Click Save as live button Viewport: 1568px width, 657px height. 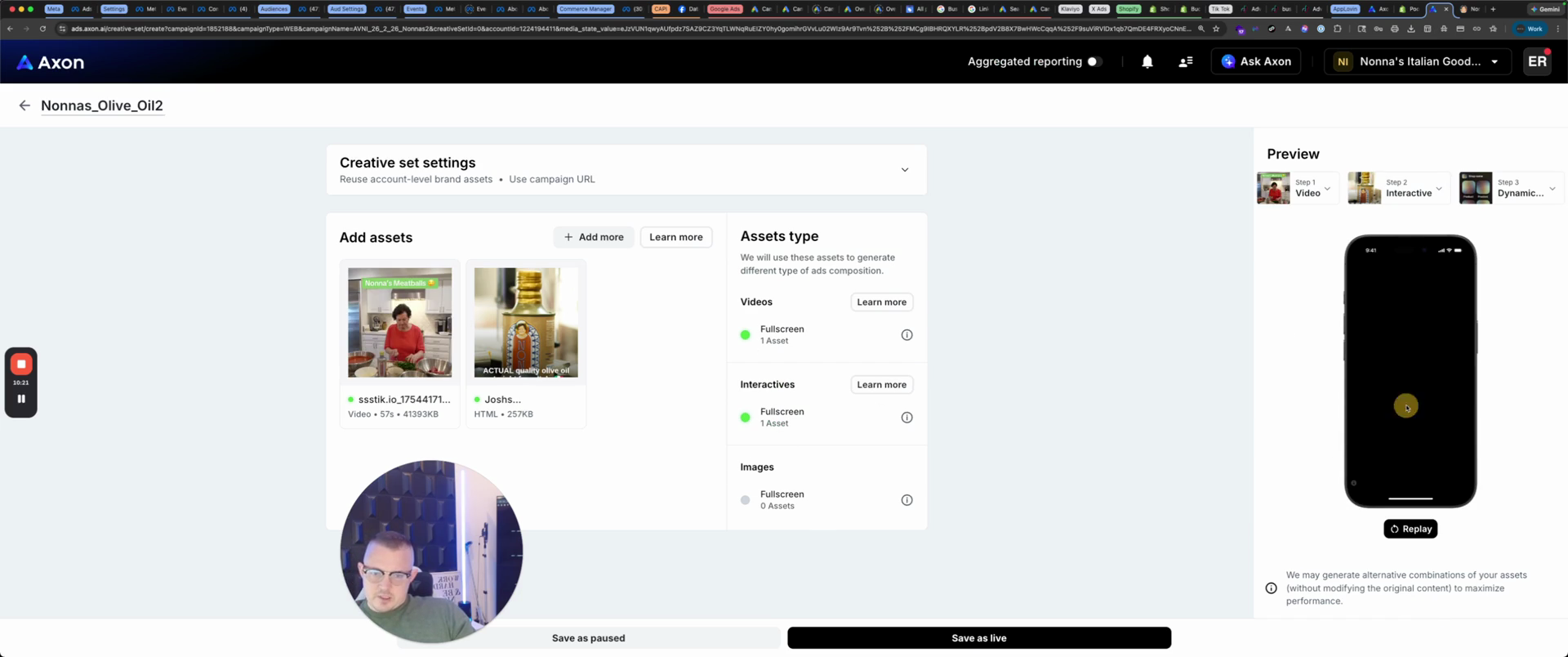pyautogui.click(x=978, y=638)
